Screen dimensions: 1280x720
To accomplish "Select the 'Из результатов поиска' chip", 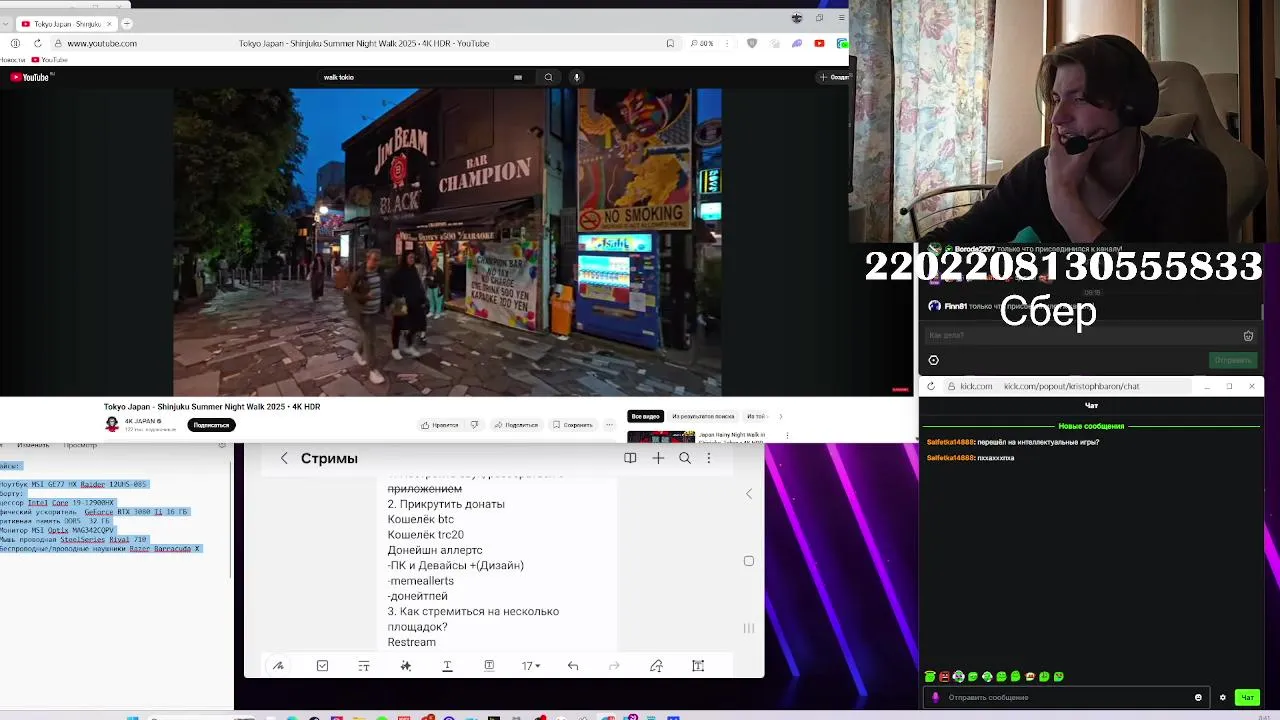I will click(703, 416).
